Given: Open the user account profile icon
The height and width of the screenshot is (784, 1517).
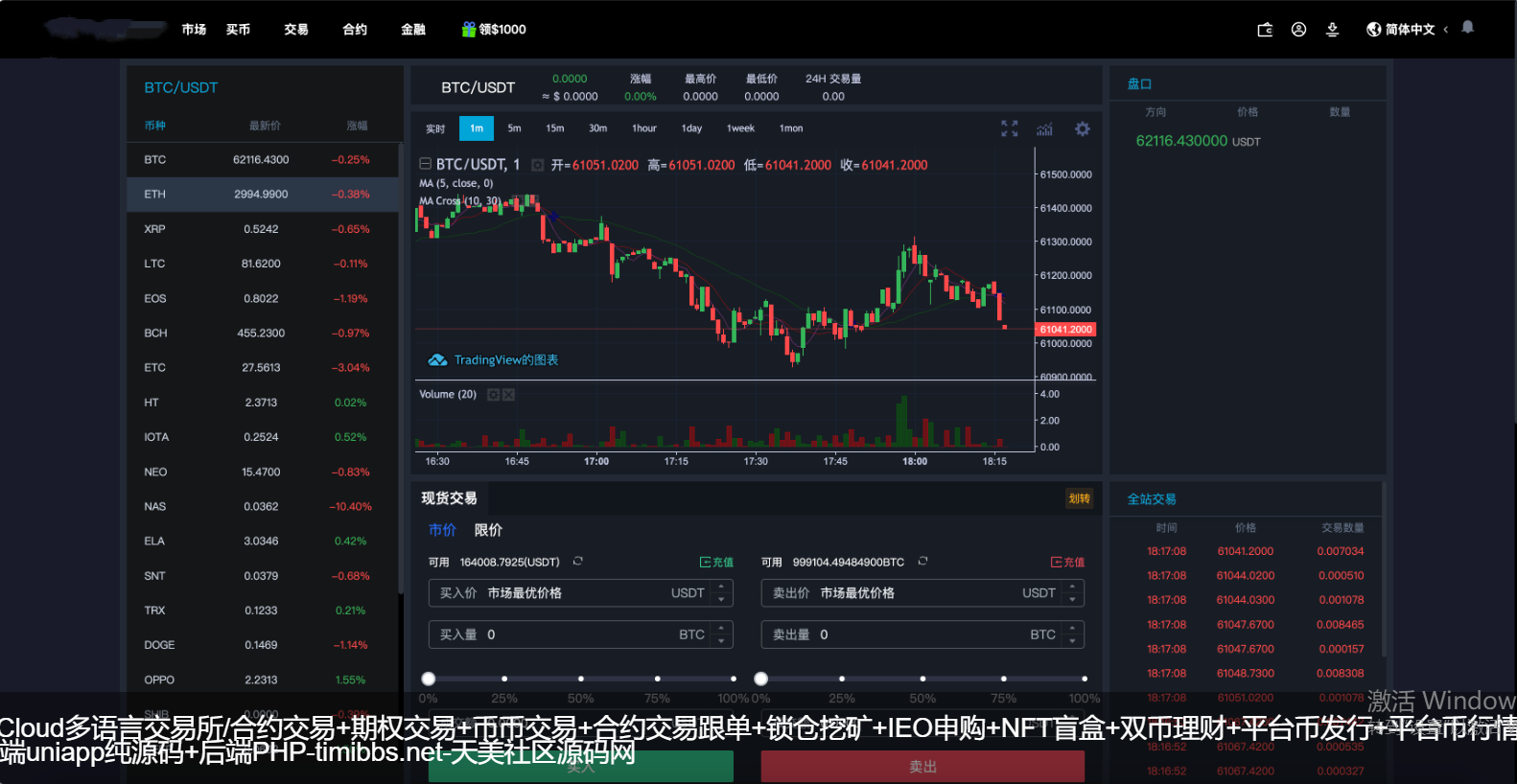Looking at the screenshot, I should [x=1298, y=30].
